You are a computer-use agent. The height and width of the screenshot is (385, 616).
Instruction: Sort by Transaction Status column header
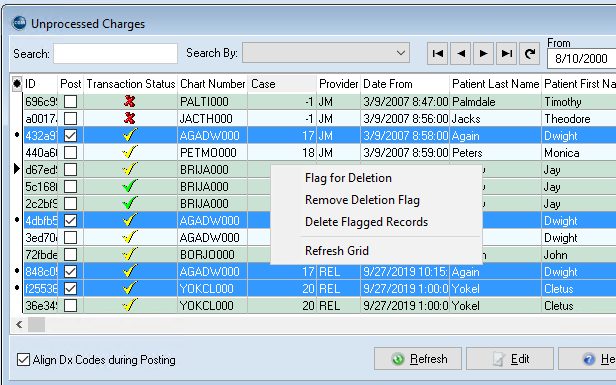point(130,84)
